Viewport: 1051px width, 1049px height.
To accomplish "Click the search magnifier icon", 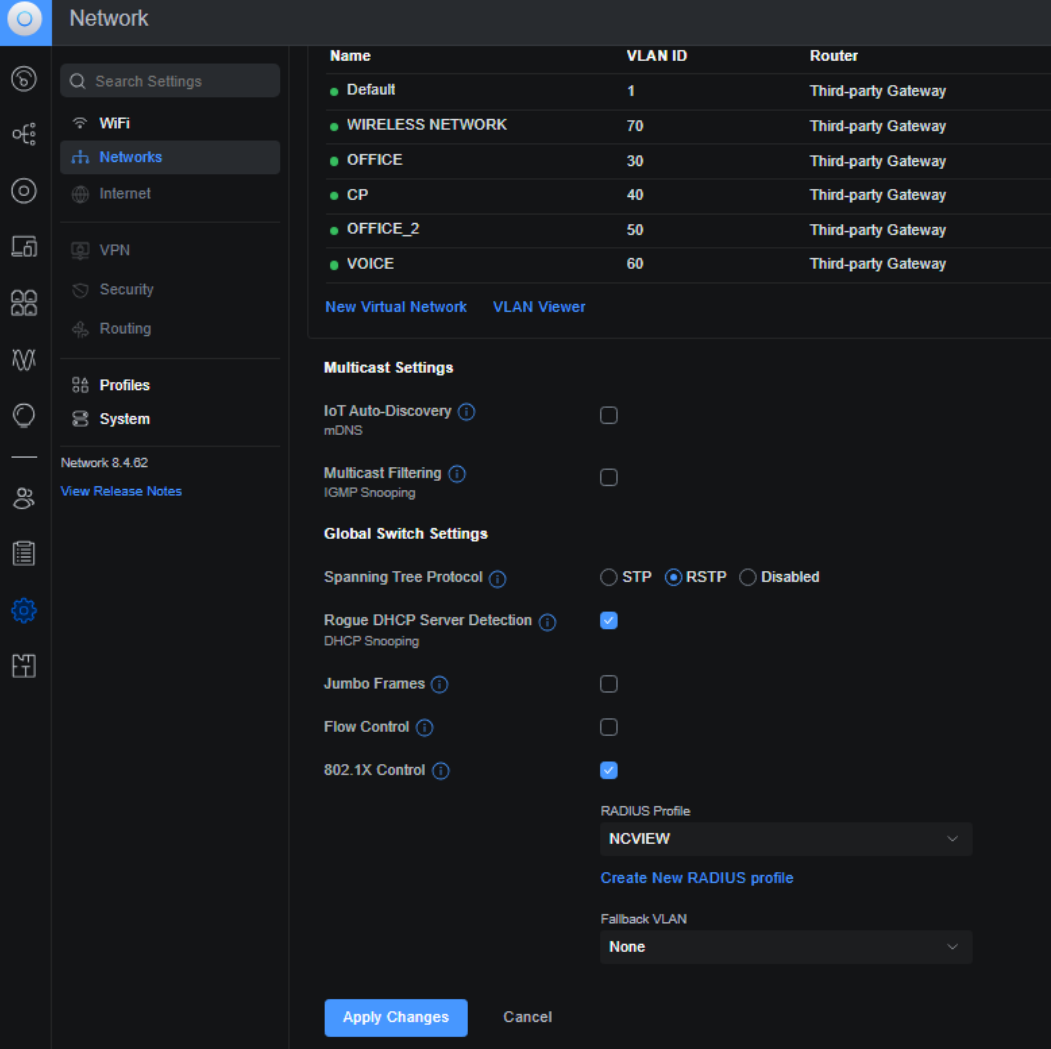I will [78, 81].
